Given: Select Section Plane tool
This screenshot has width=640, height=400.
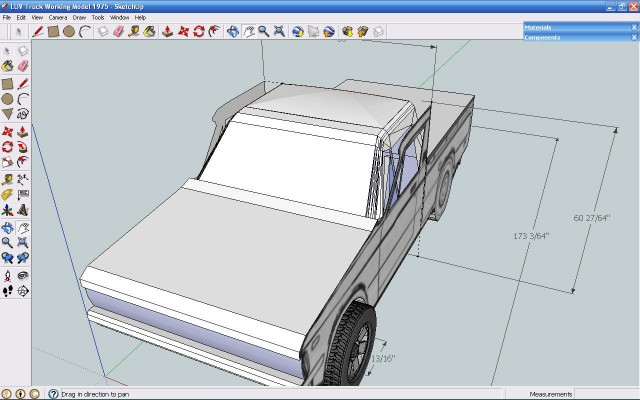Looking at the screenshot, I should 23,291.
